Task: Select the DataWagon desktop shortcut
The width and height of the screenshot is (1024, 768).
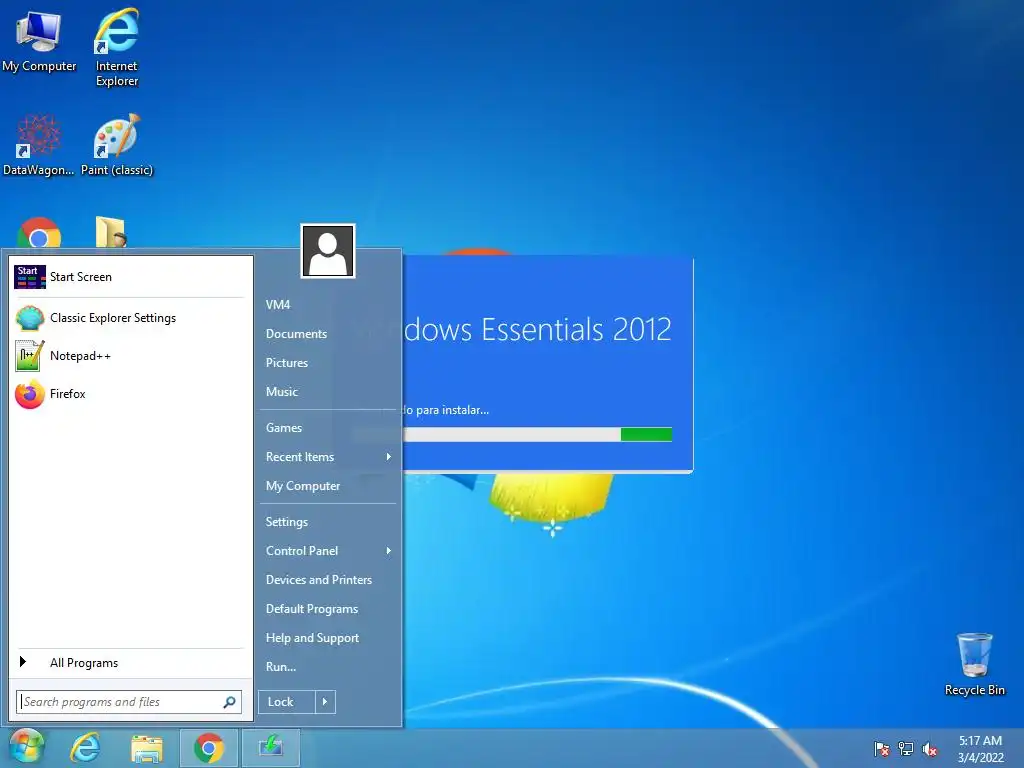Action: tap(39, 145)
